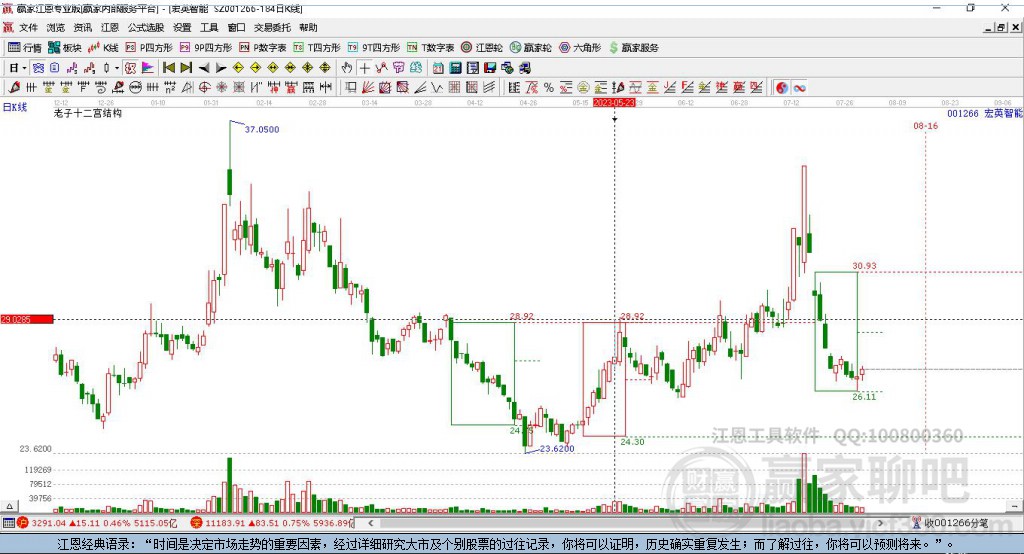The width and height of the screenshot is (1024, 554).
Task: Select the hand pan tool
Action: click(347, 68)
